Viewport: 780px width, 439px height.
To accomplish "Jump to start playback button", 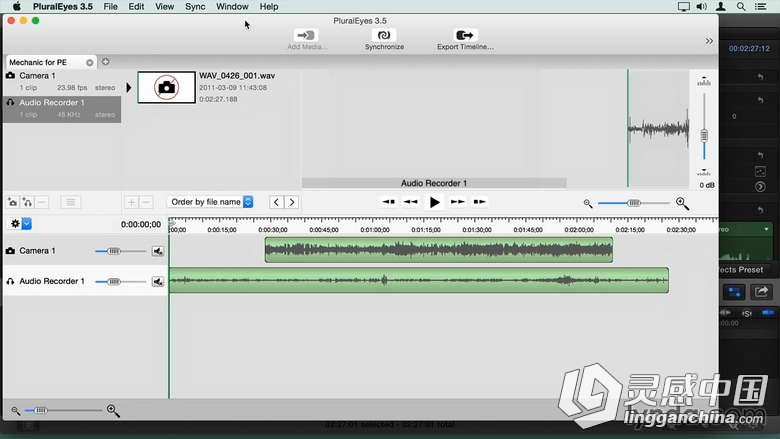I will point(389,202).
